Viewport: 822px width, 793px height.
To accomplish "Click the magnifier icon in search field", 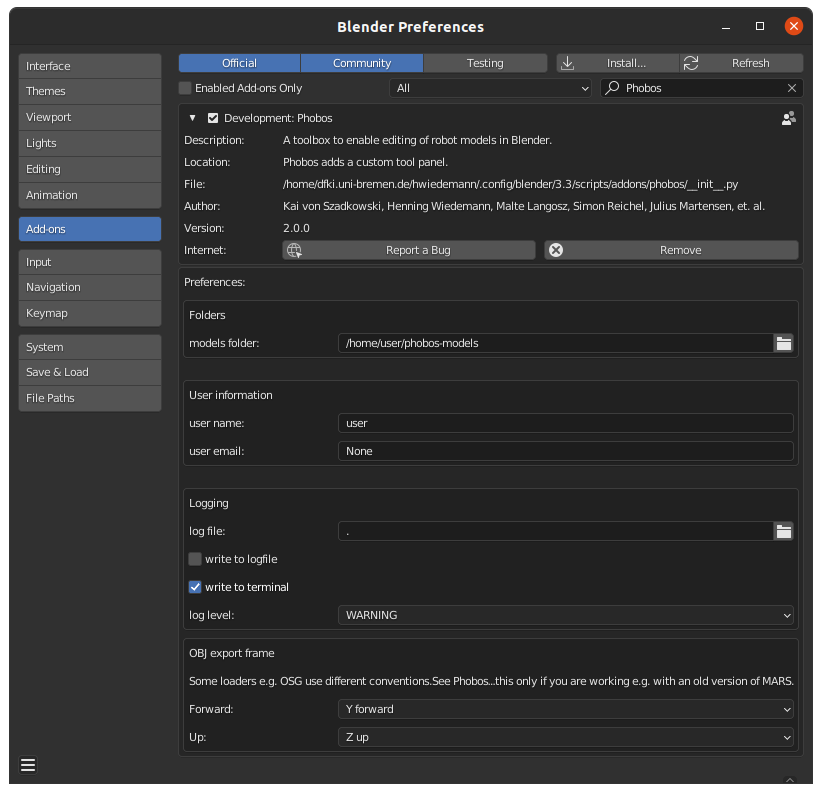I will point(612,88).
